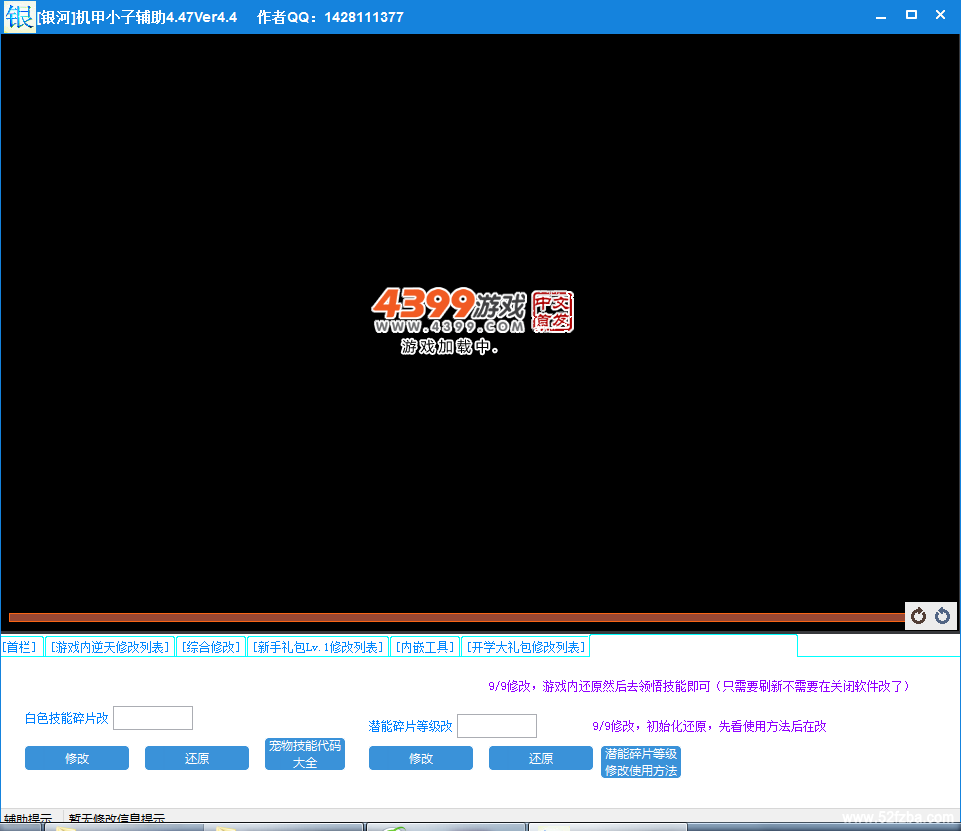
Task: Click the 白色技能碎片改 label
Action: click(67, 718)
